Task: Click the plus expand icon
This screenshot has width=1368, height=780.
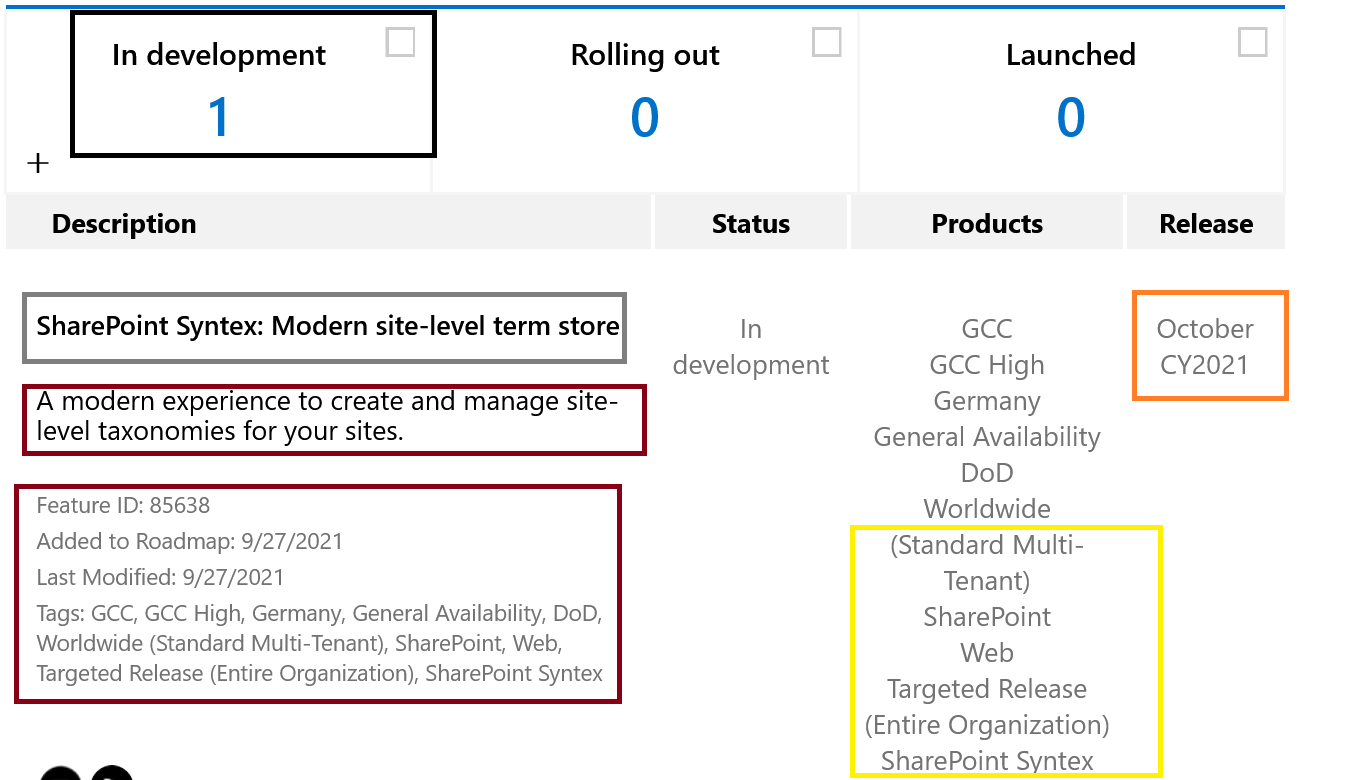Action: (x=38, y=163)
